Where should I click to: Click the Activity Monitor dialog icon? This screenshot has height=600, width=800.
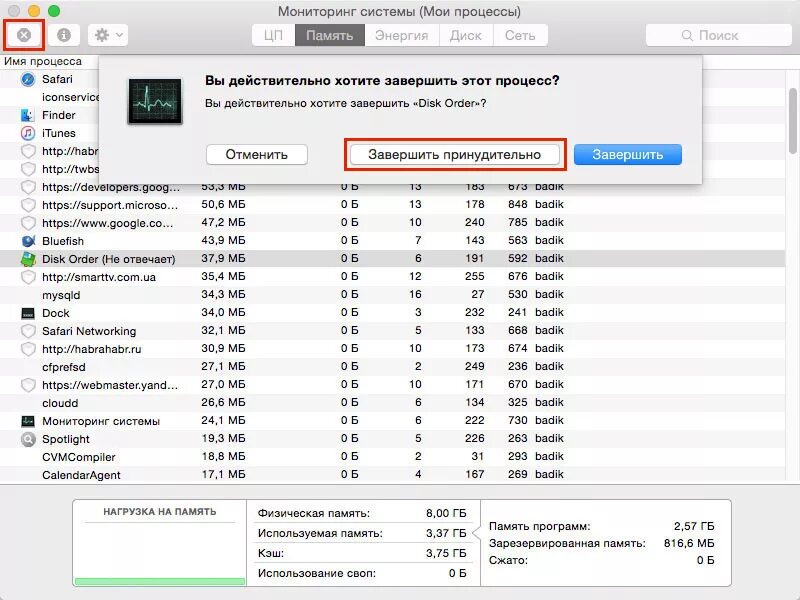click(155, 101)
